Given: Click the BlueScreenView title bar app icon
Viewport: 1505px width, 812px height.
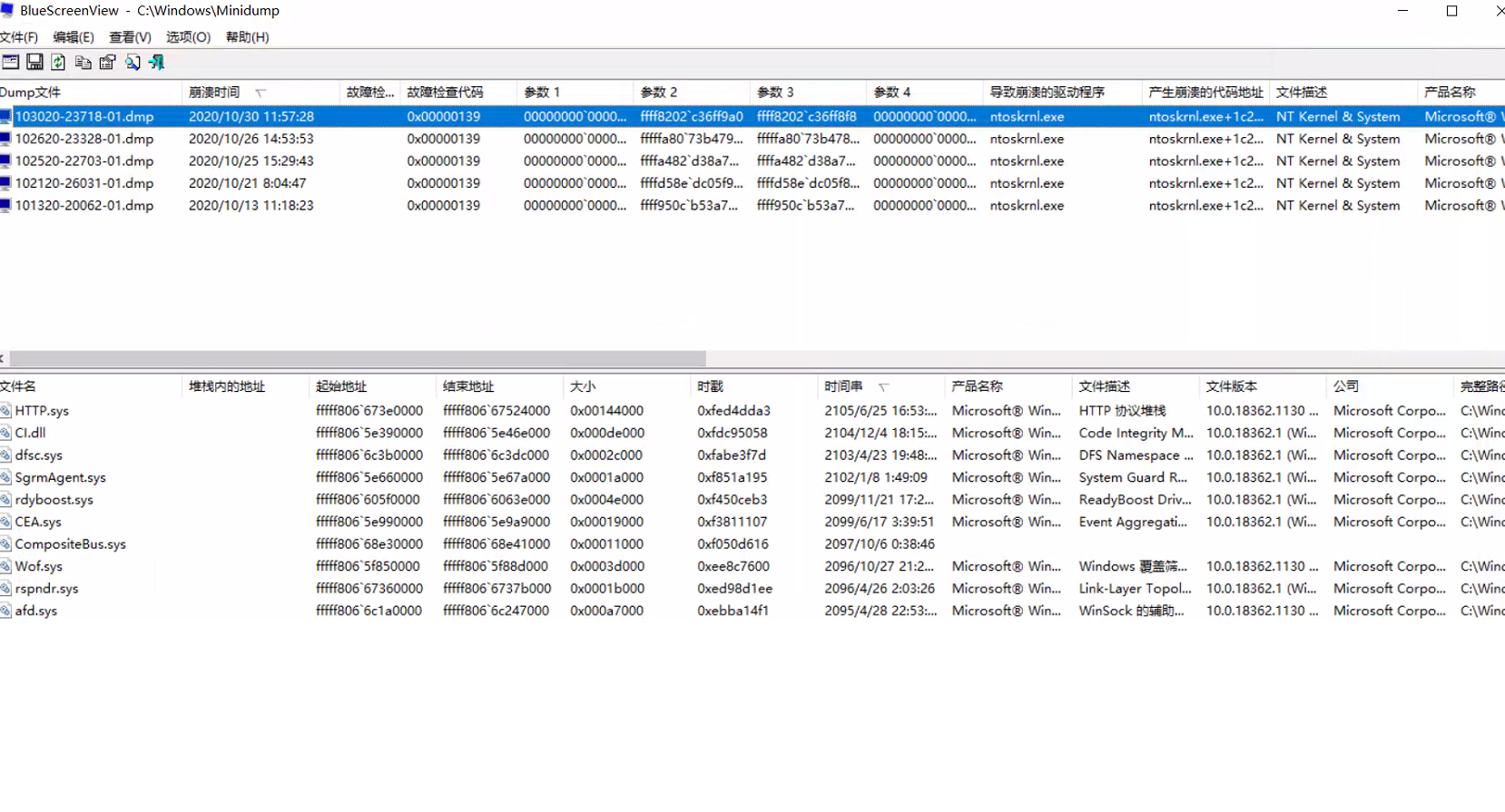Looking at the screenshot, I should [7, 10].
